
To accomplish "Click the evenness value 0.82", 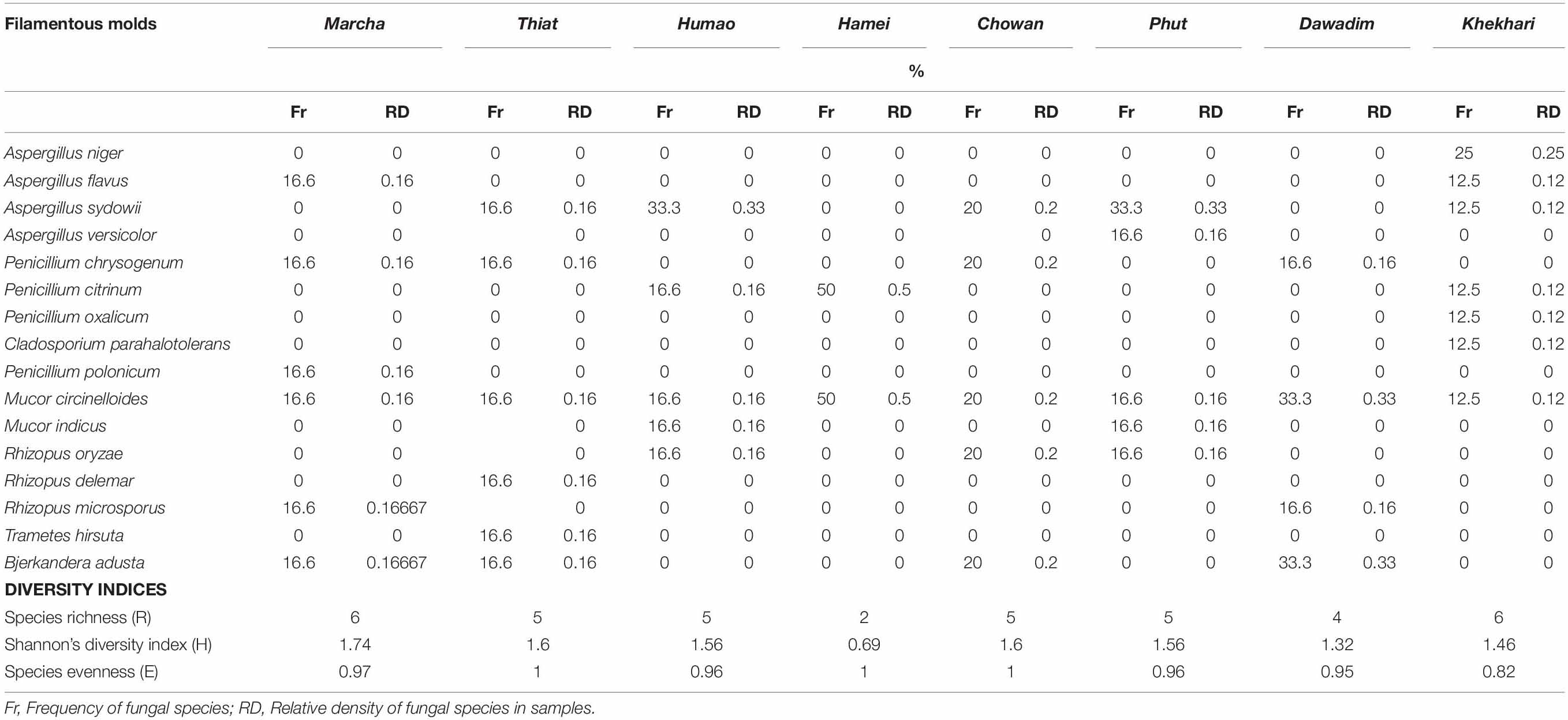I will [1498, 672].
